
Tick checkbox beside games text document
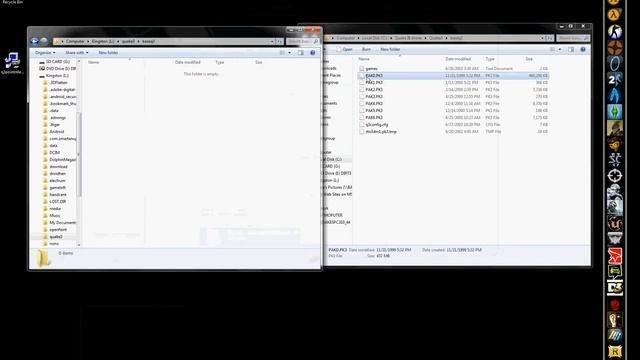pyautogui.click(x=362, y=69)
